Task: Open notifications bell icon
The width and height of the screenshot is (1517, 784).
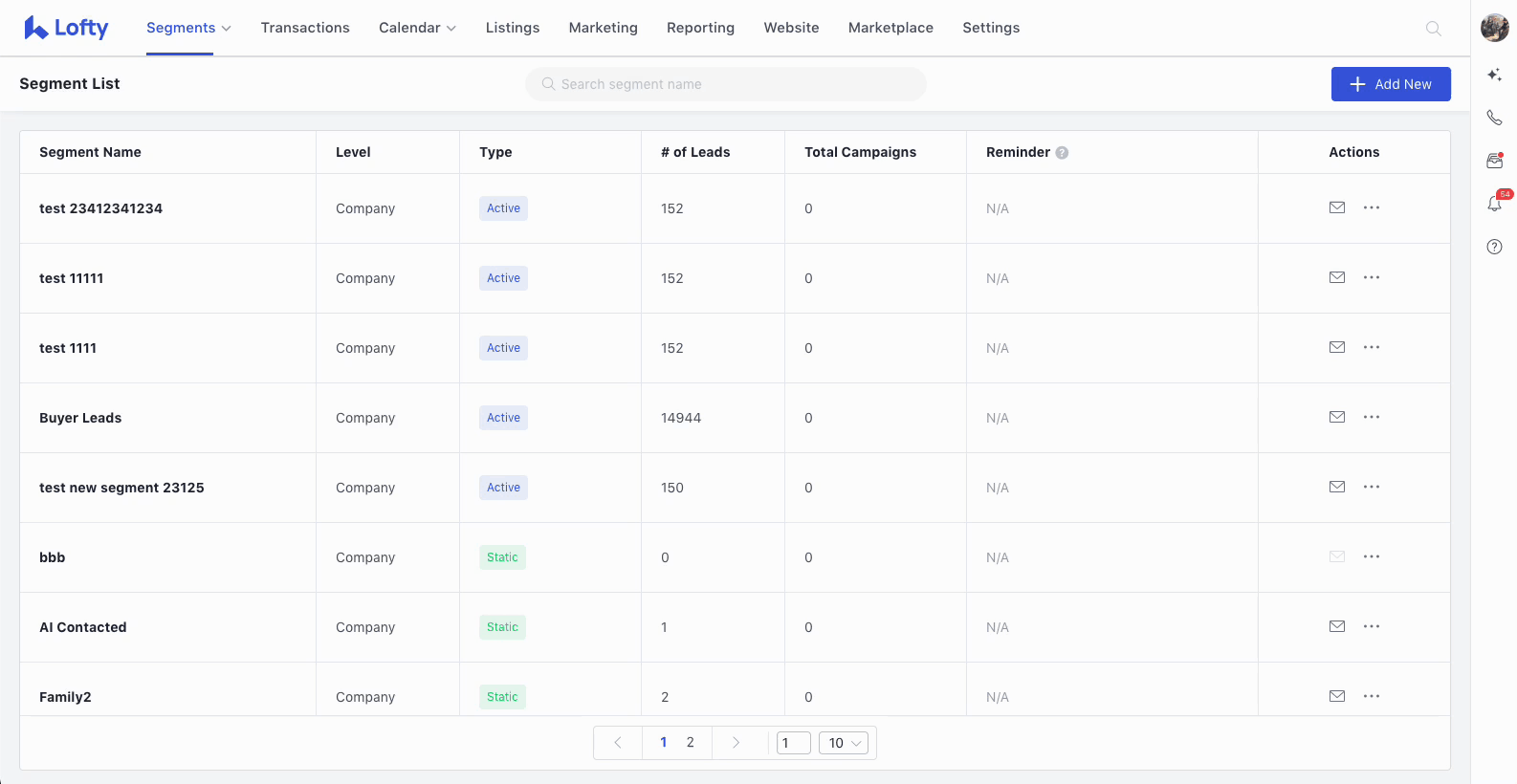Action: (1494, 204)
